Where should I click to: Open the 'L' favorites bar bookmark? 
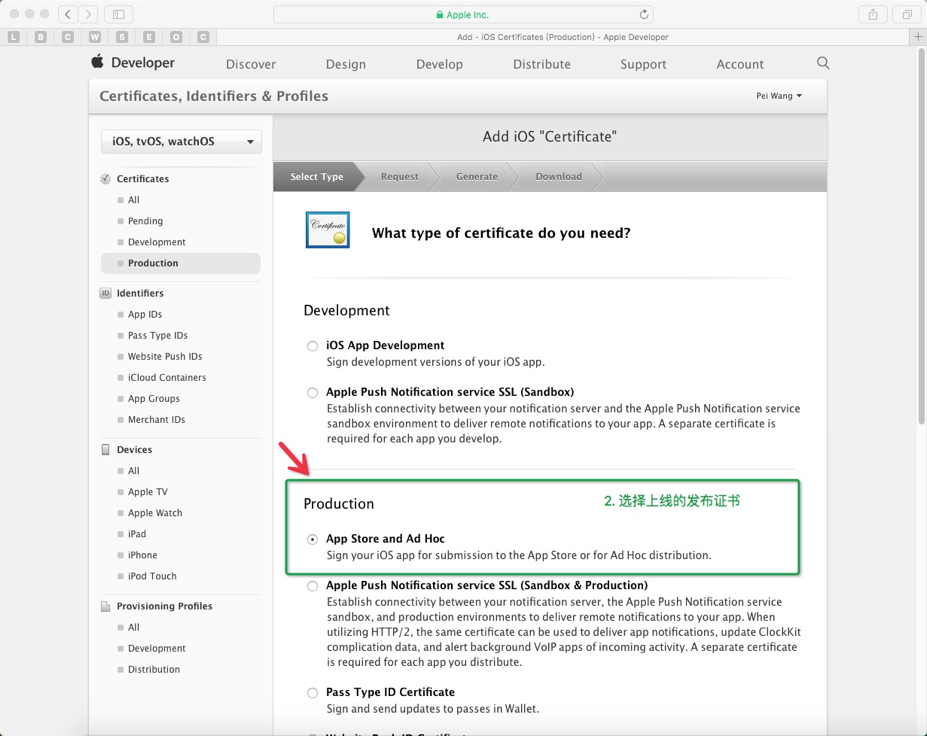(14, 37)
